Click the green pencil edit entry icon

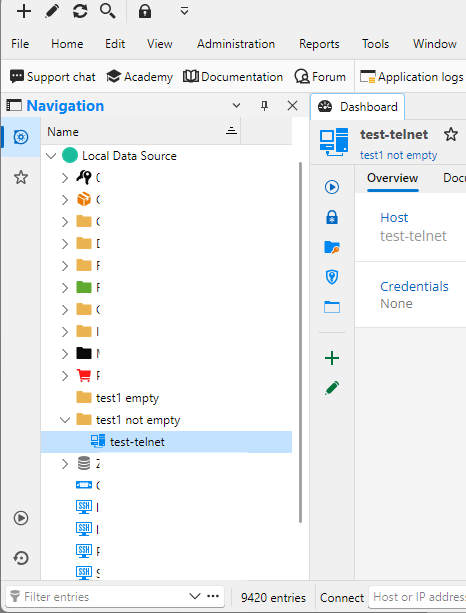click(332, 388)
